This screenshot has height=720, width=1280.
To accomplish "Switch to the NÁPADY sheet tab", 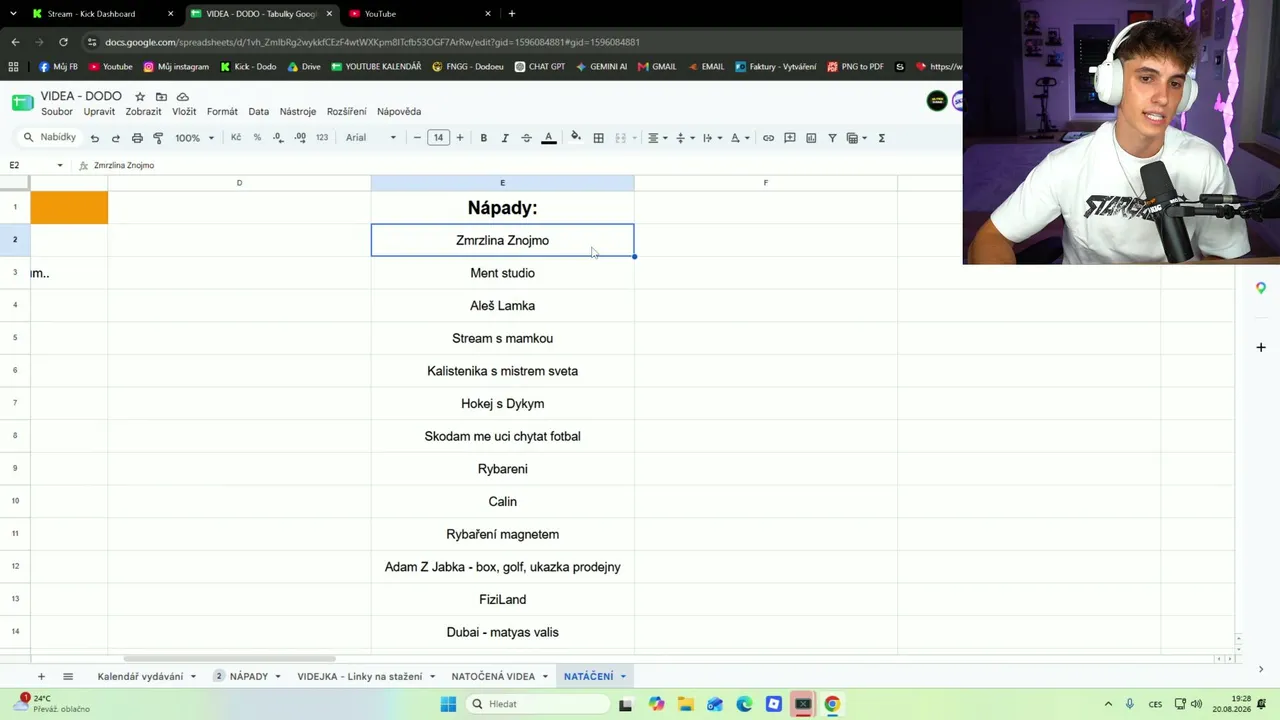I will (x=249, y=677).
